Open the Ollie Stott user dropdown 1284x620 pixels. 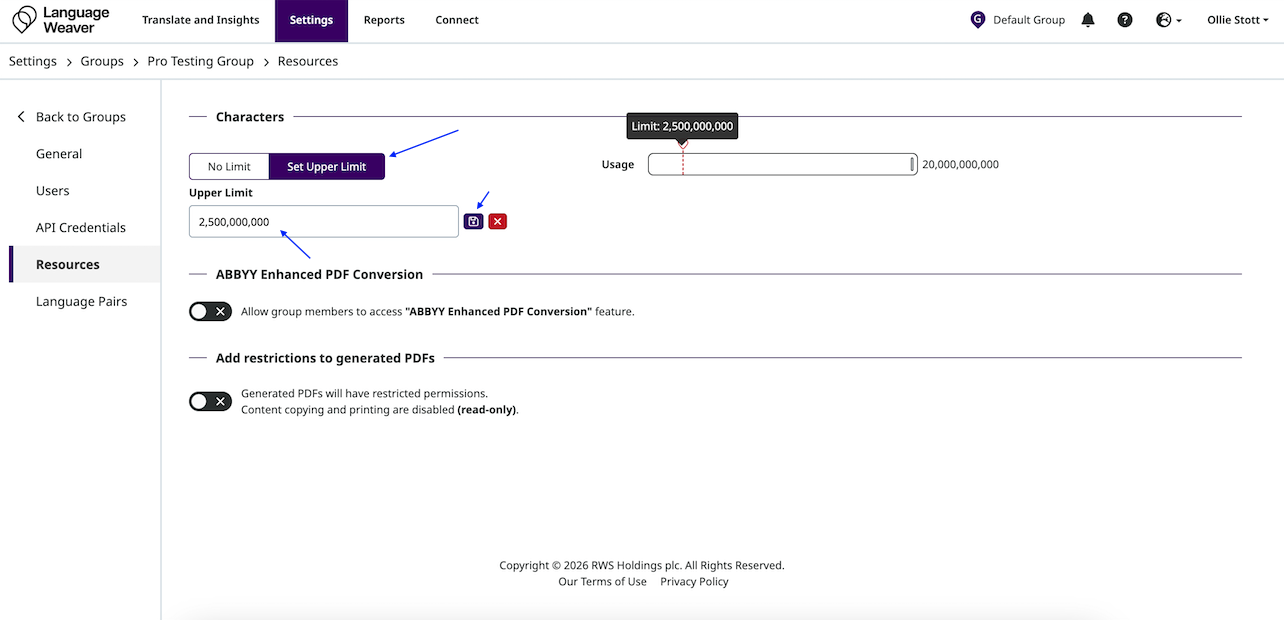[1237, 20]
